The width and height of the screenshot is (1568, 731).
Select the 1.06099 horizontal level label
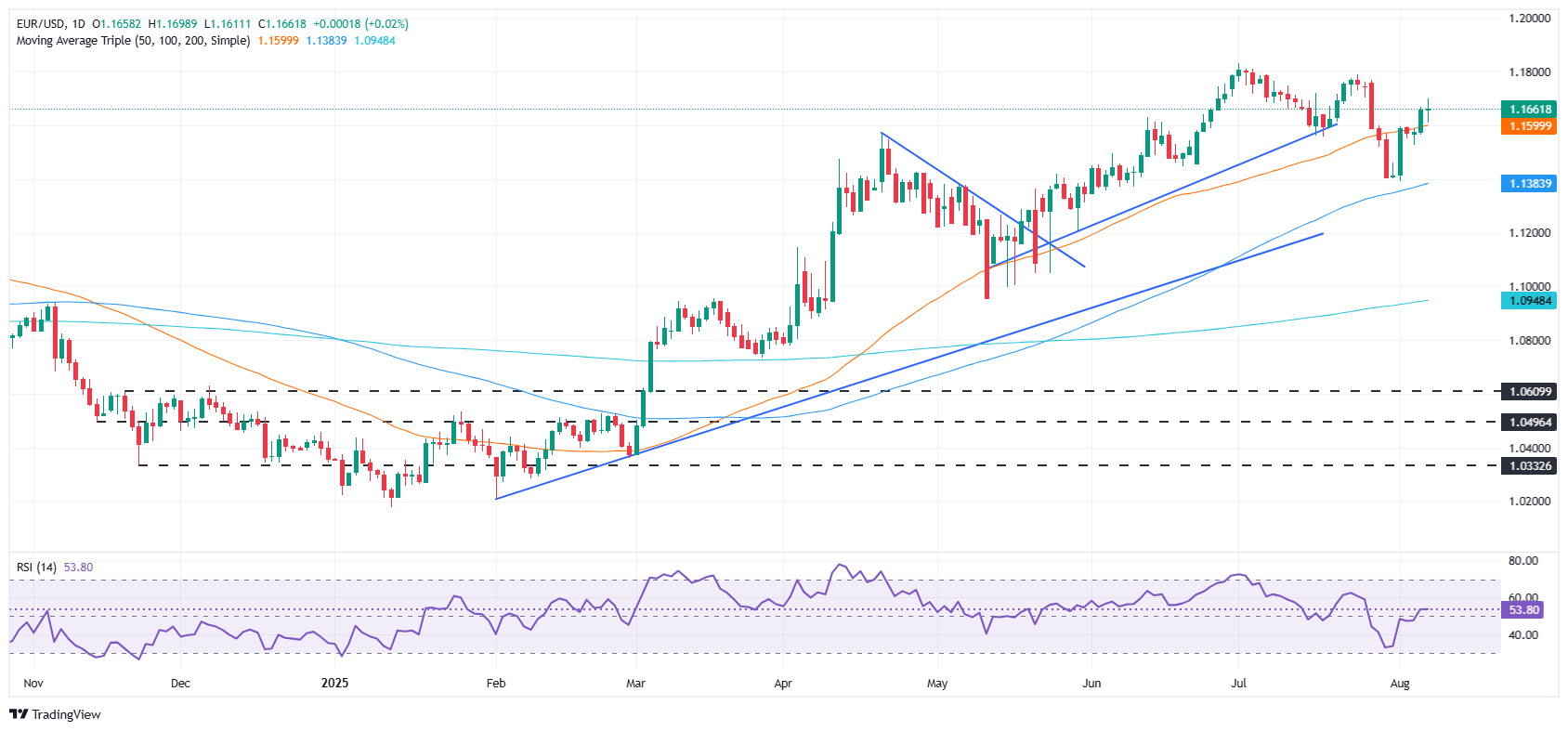(x=1529, y=392)
